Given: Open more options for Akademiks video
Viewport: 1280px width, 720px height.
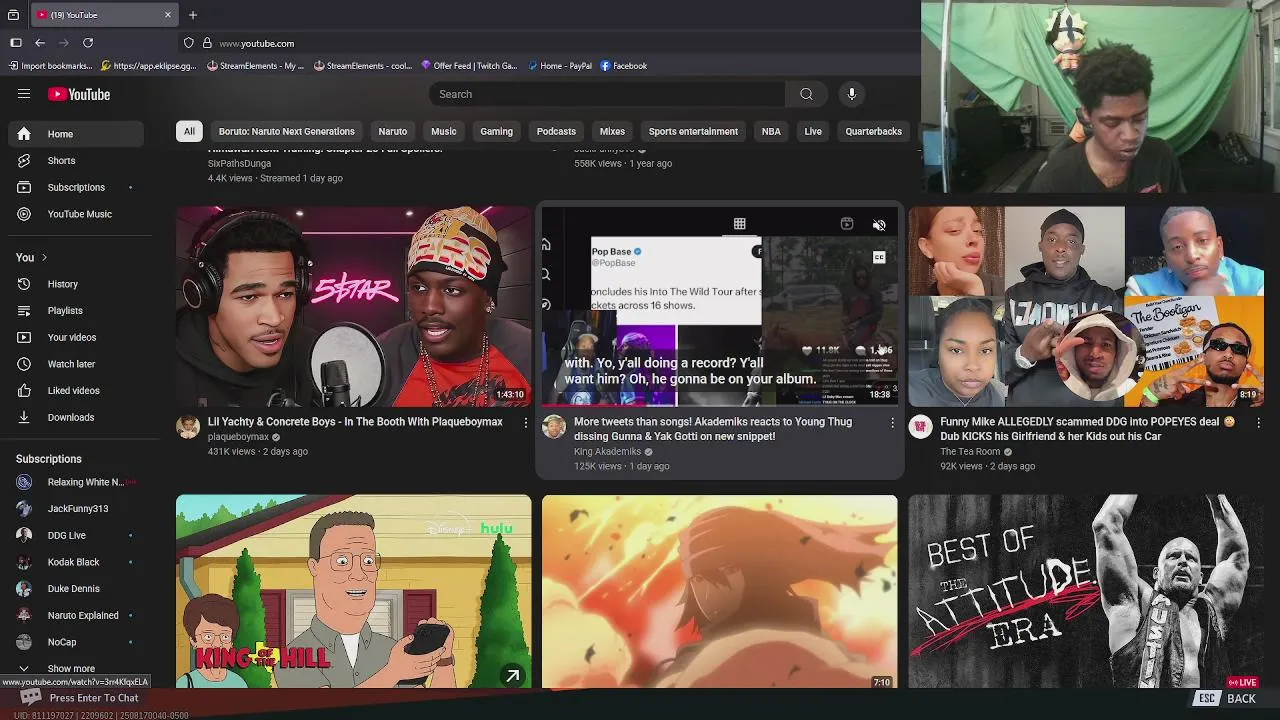Looking at the screenshot, I should [892, 423].
